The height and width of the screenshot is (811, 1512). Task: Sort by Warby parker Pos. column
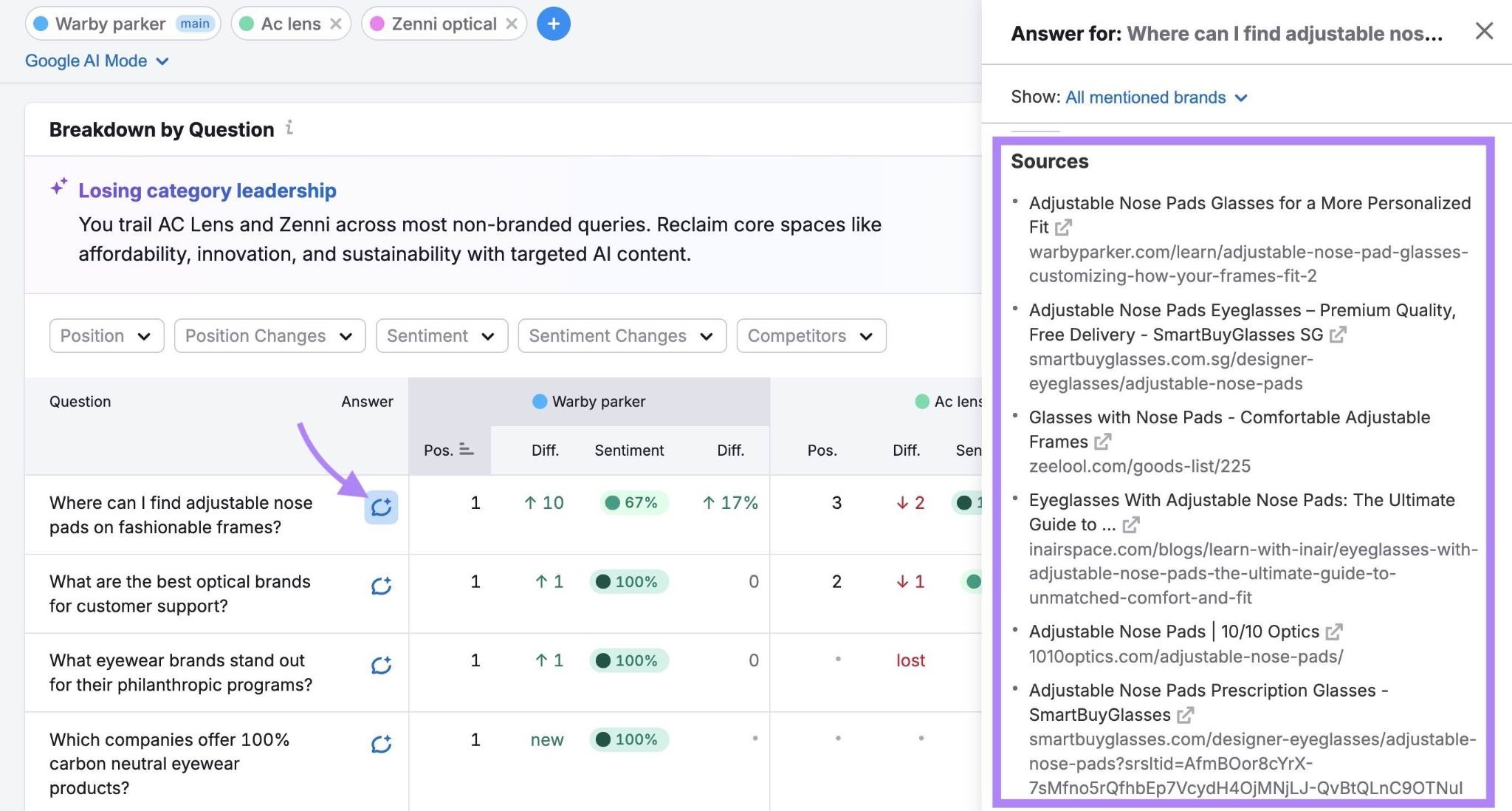point(449,450)
